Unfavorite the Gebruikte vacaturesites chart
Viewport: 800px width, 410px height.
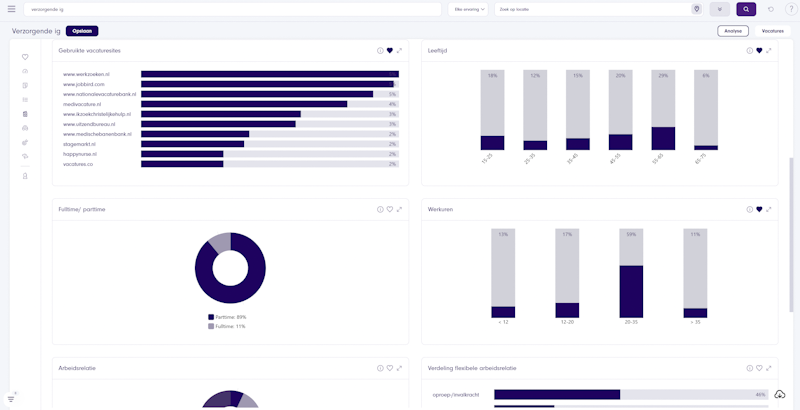tap(390, 50)
